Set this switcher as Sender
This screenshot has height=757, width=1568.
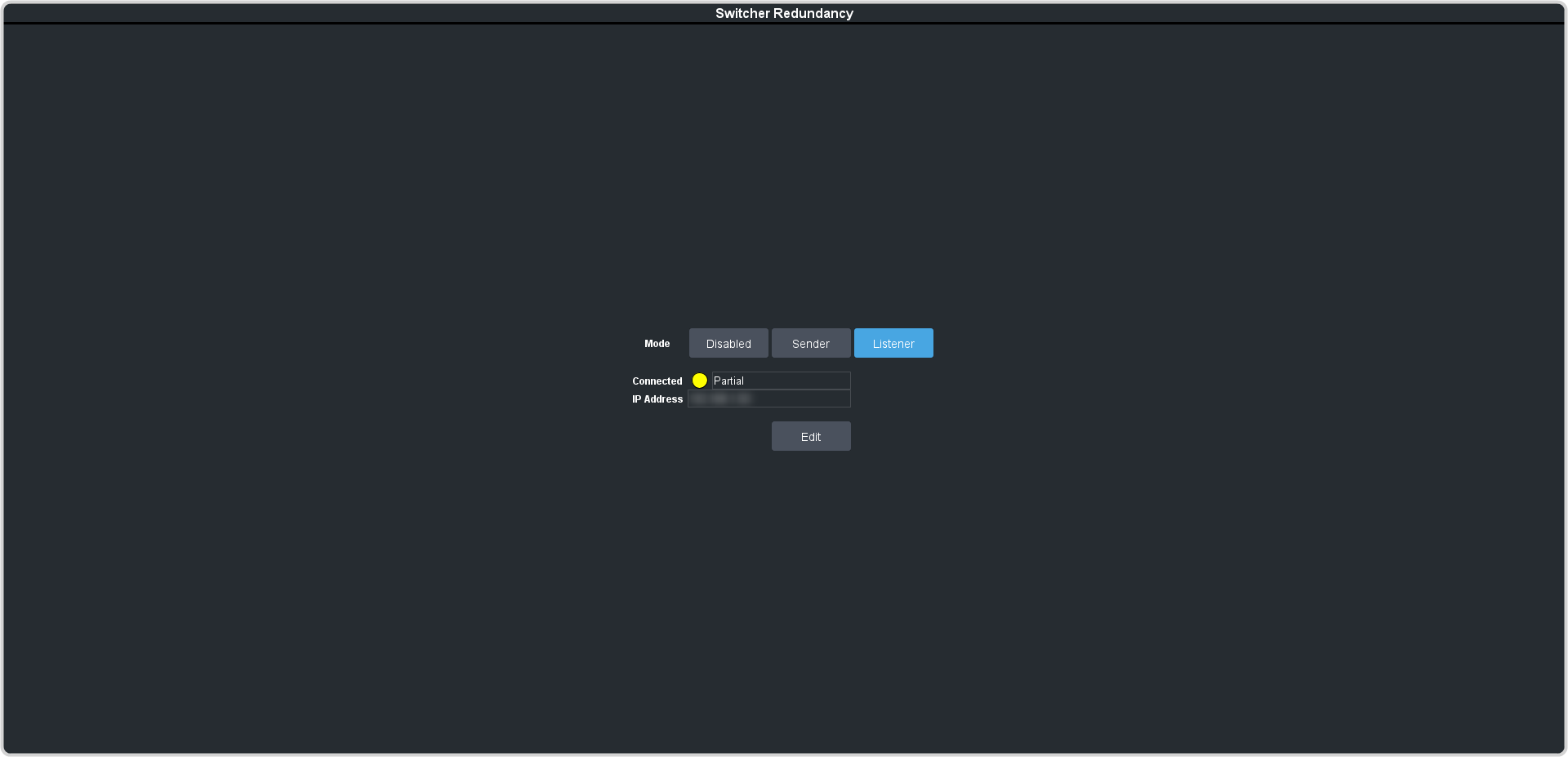coord(811,343)
